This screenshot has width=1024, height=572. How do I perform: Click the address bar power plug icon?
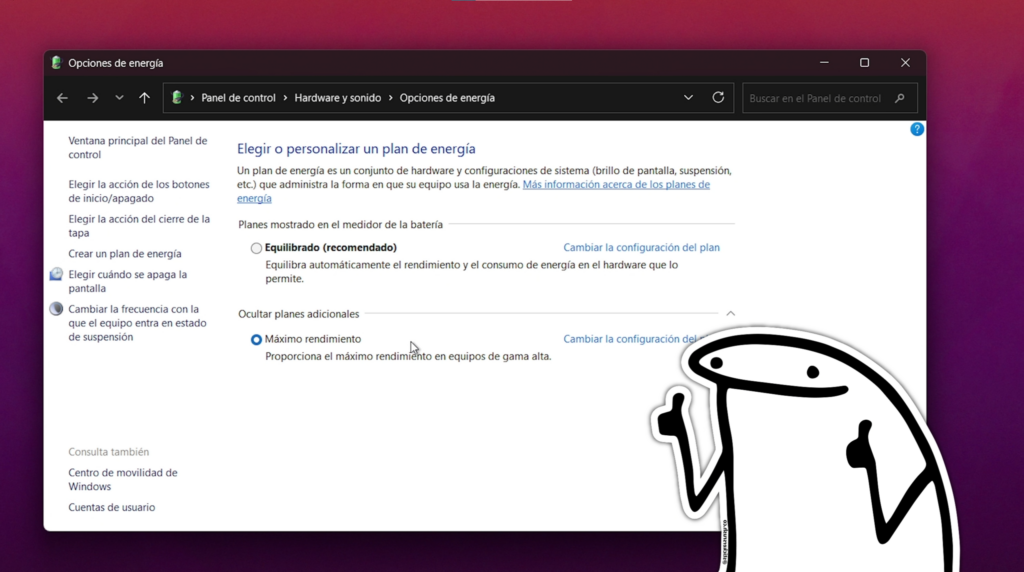(177, 98)
